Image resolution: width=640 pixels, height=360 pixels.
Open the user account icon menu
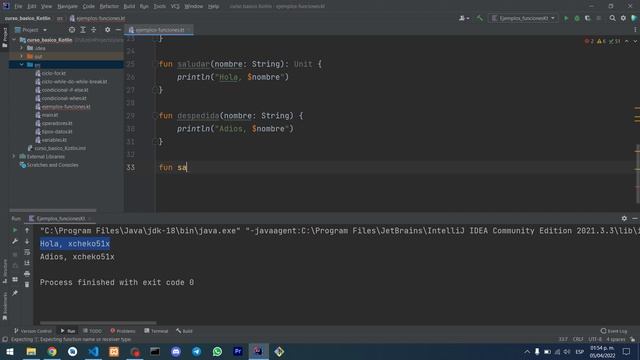tap(464, 18)
